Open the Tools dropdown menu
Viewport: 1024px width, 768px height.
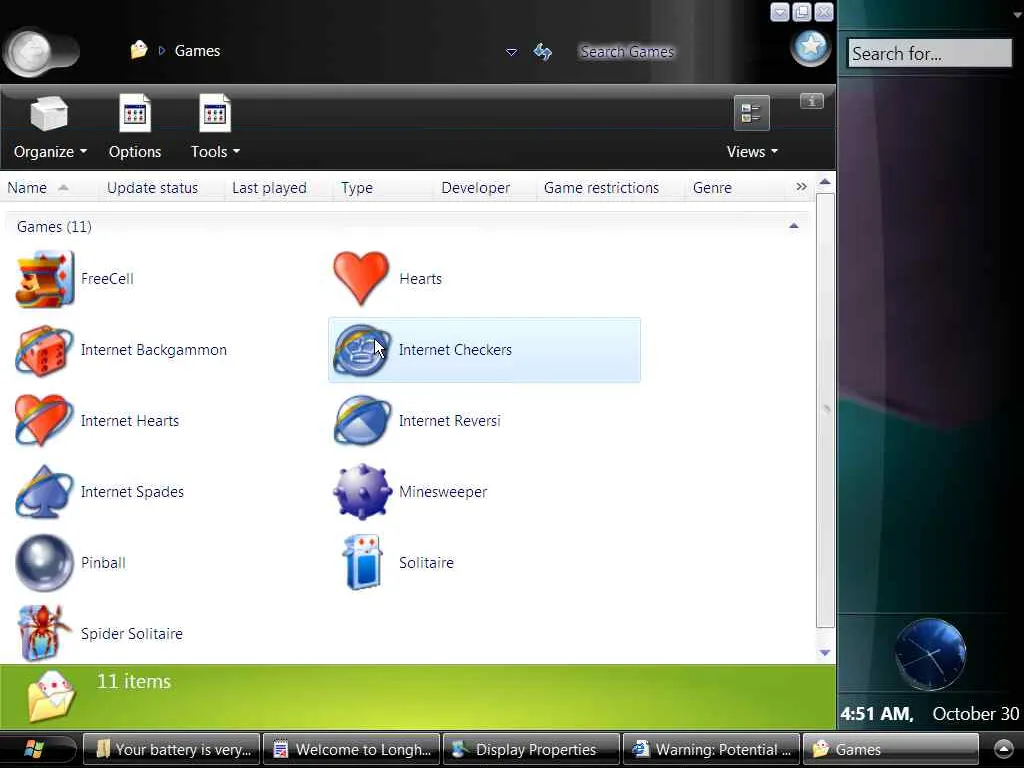pos(236,152)
